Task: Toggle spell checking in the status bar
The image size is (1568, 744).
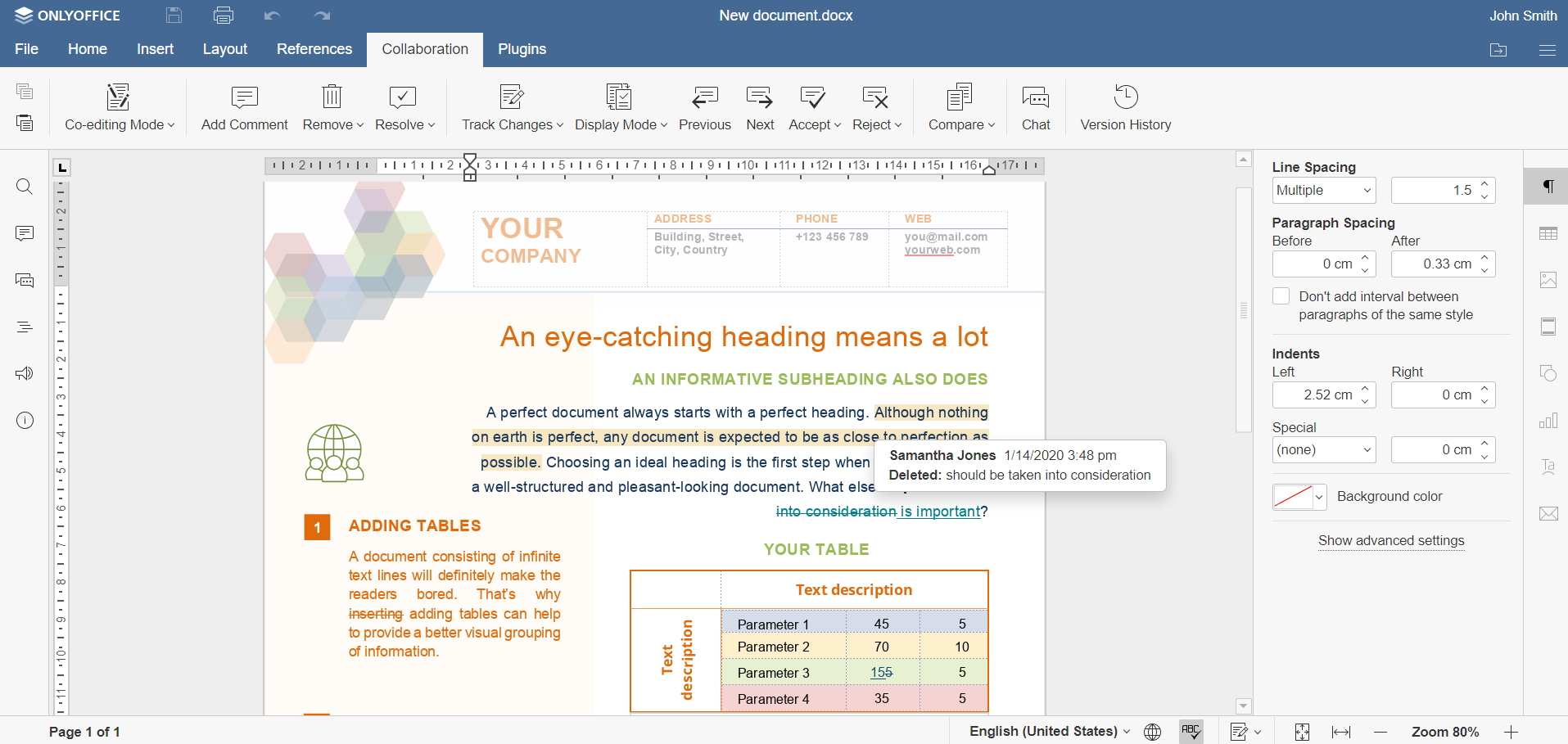Action: tap(1191, 731)
